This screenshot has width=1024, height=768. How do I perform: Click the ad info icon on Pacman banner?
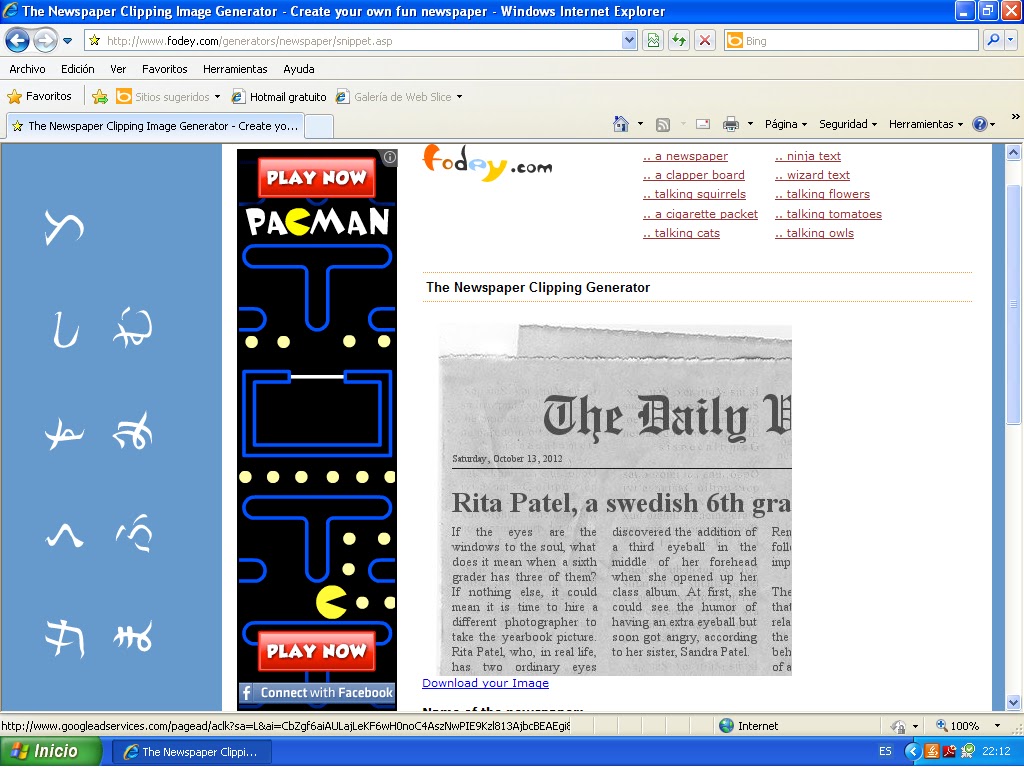click(390, 157)
